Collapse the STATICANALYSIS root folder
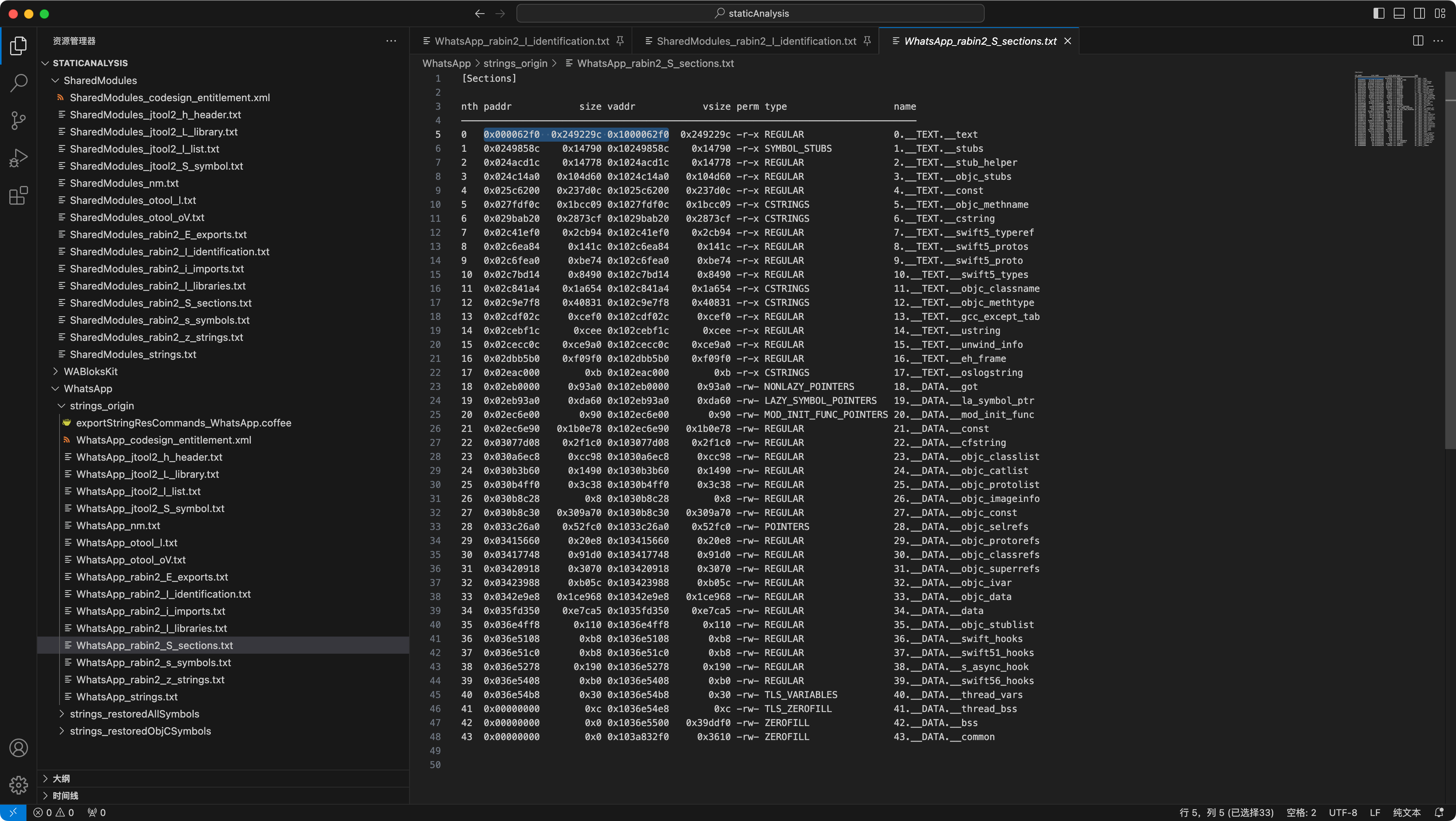Image resolution: width=1456 pixels, height=821 pixels. (223, 63)
